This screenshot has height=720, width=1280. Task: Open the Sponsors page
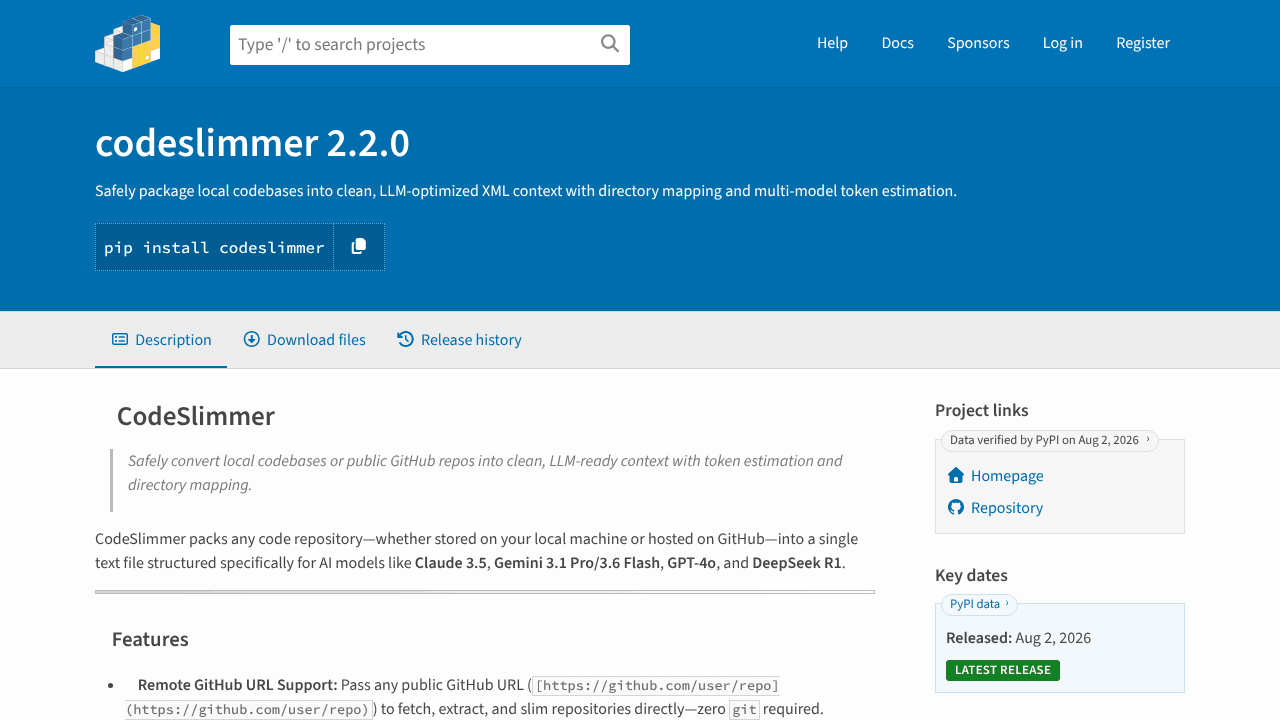tap(978, 43)
